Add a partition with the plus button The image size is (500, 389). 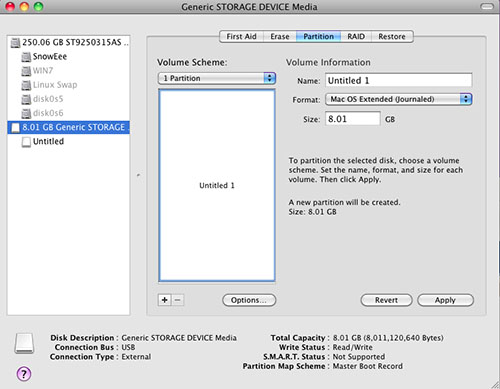(x=165, y=300)
